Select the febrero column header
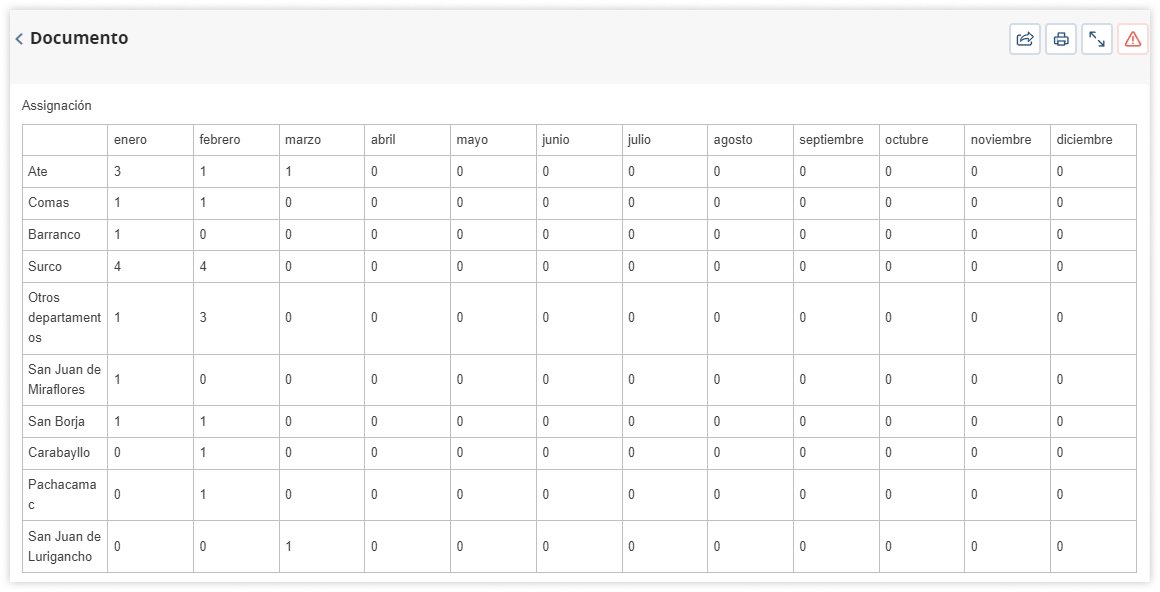 click(x=220, y=140)
